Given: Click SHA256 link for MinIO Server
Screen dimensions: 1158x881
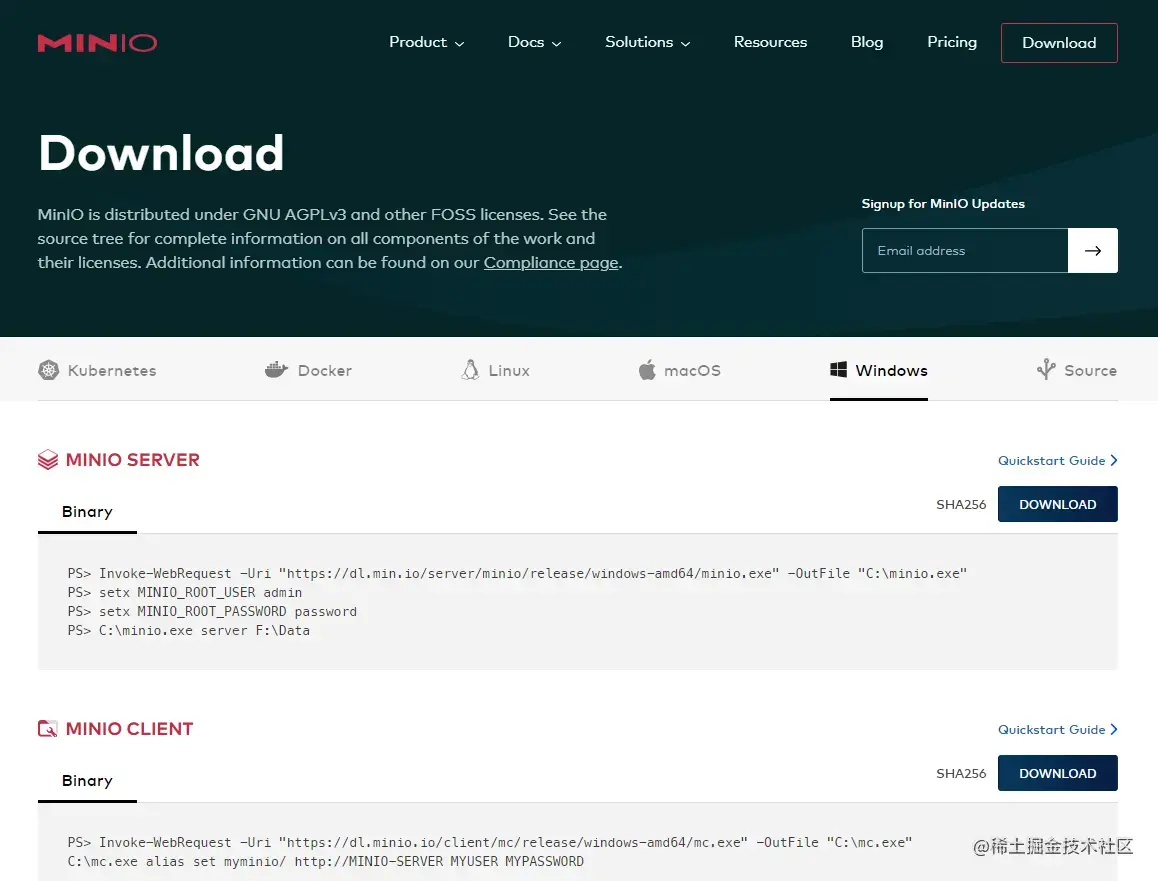Looking at the screenshot, I should (x=961, y=504).
